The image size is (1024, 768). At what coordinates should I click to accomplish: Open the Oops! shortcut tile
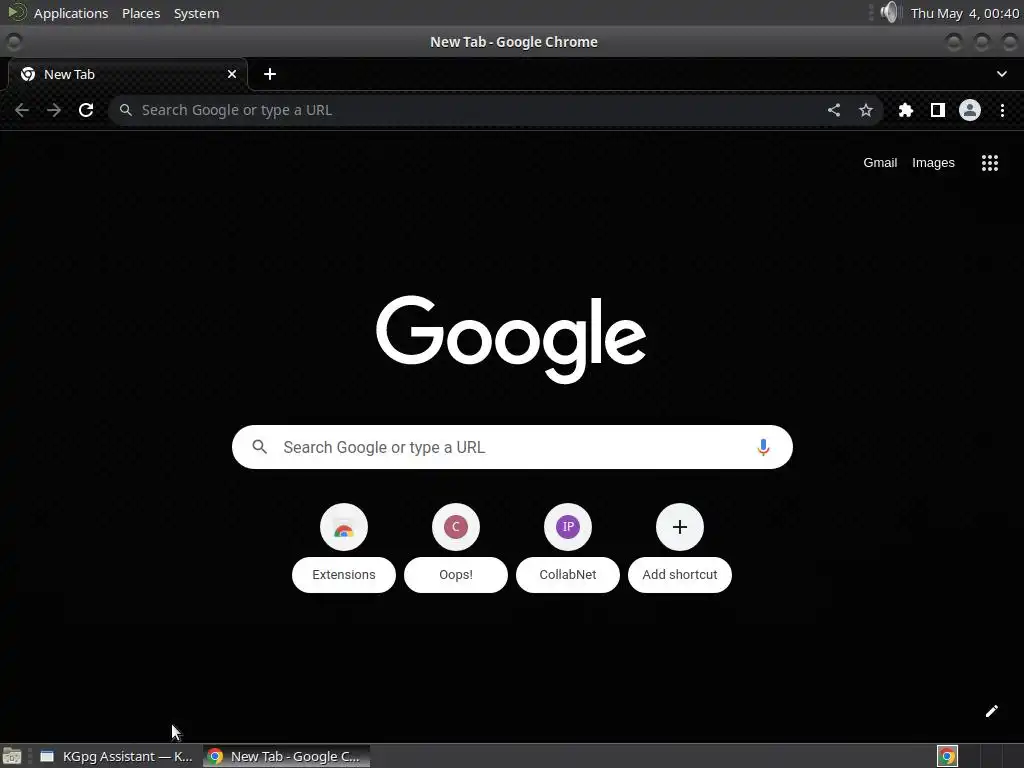click(456, 547)
